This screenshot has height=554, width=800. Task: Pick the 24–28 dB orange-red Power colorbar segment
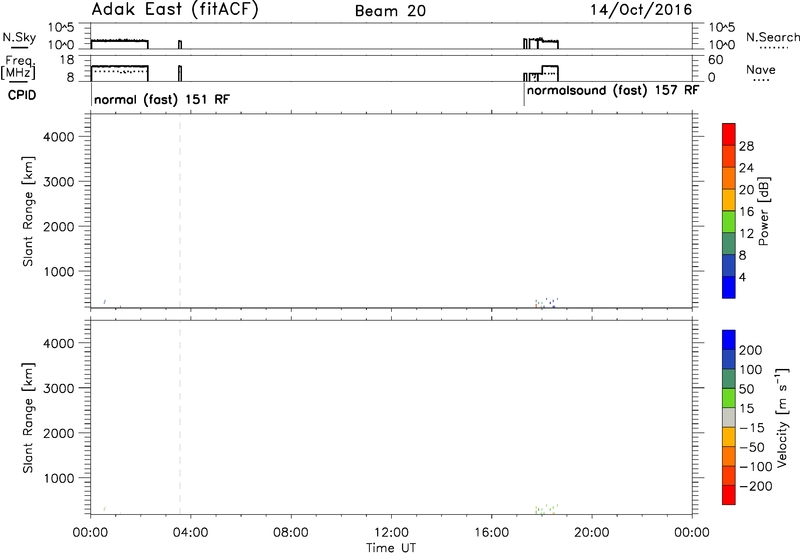[729, 156]
